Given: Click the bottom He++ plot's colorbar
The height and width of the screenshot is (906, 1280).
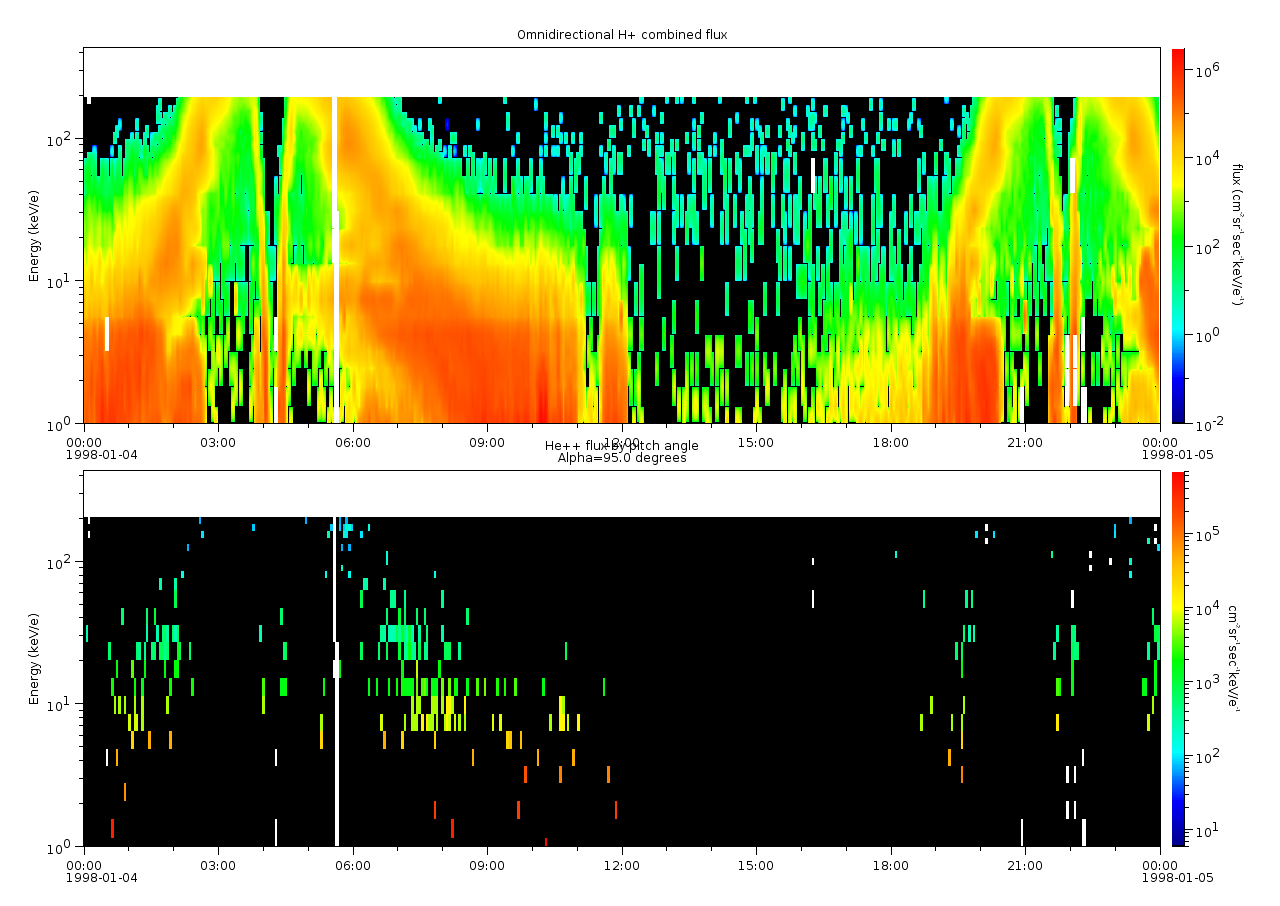Looking at the screenshot, I should (1177, 658).
